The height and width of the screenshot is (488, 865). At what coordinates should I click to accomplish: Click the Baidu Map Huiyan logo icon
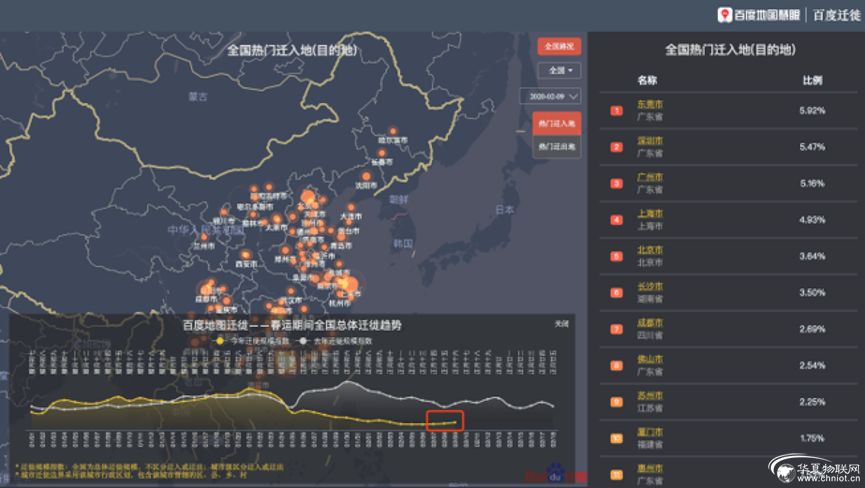coord(725,14)
